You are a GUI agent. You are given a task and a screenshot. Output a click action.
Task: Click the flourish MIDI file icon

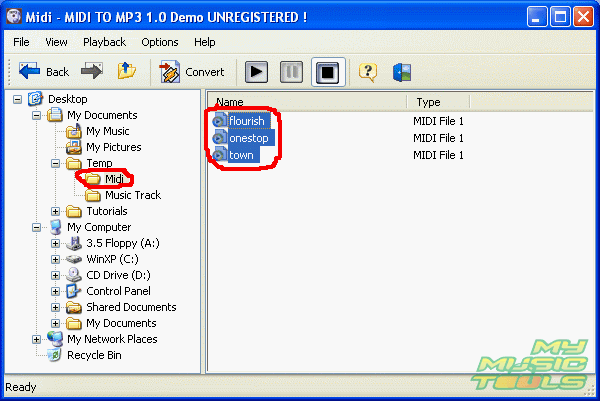[x=219, y=121]
